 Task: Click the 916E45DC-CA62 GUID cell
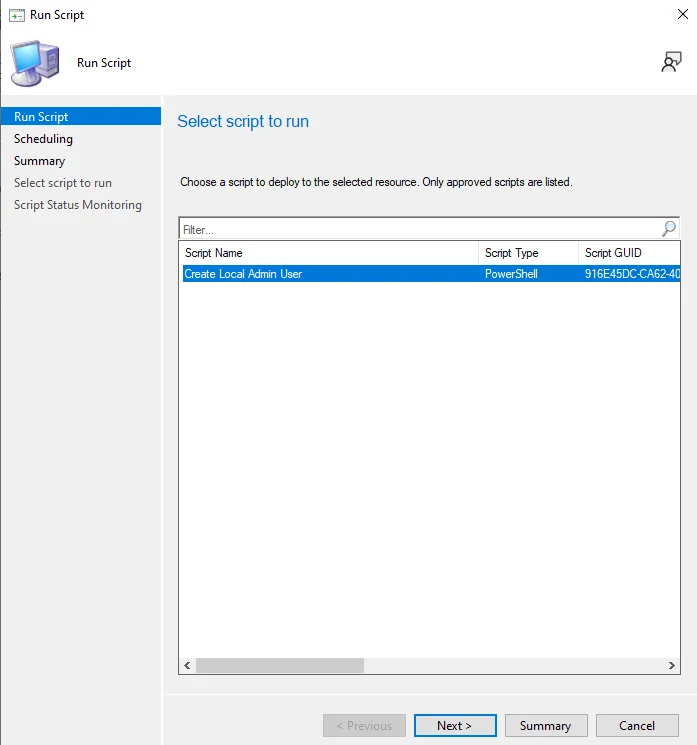click(632, 274)
